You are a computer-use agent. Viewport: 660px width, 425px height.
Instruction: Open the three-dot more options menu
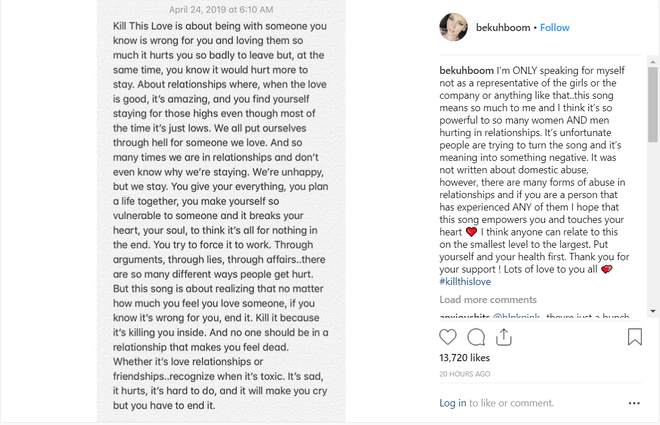[x=634, y=403]
